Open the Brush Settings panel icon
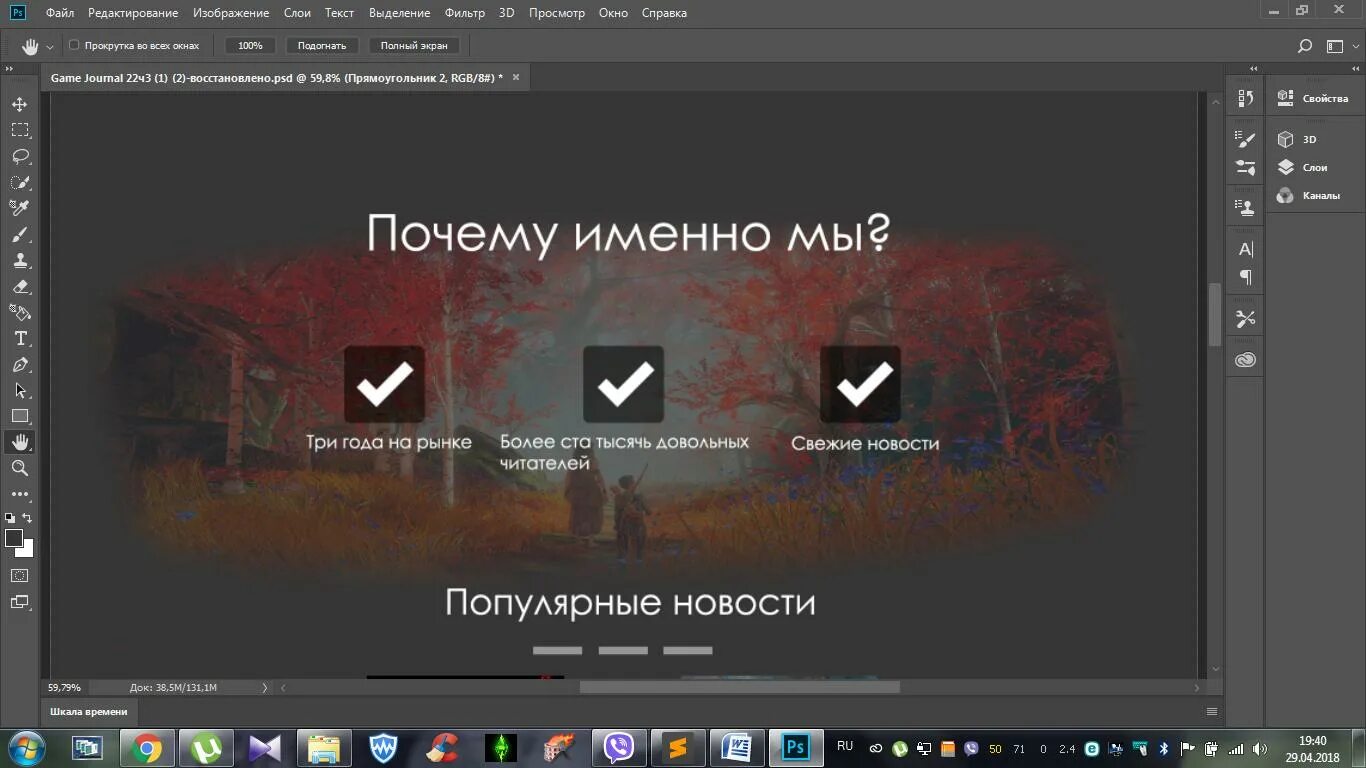This screenshot has height=768, width=1366. [1246, 140]
